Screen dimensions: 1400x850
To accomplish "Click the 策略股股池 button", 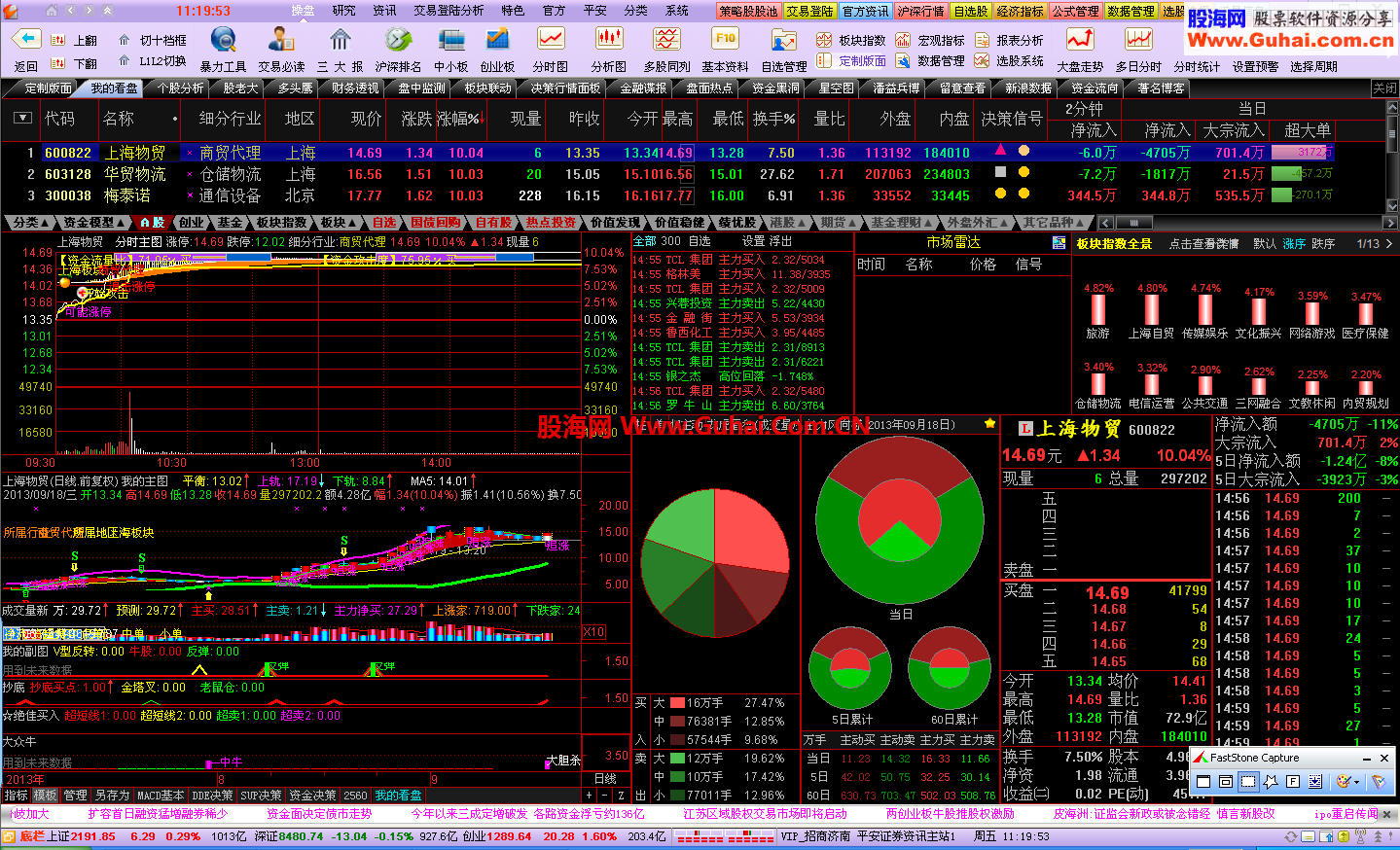I will (748, 11).
